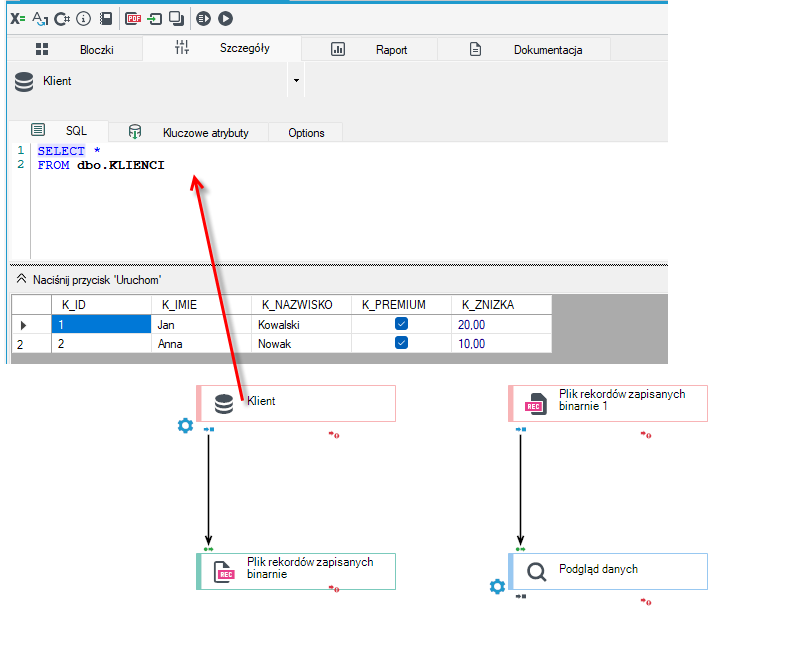Viewport: 799px width, 660px height.
Task: Switch to the Szczegóły tab
Action: (x=222, y=48)
